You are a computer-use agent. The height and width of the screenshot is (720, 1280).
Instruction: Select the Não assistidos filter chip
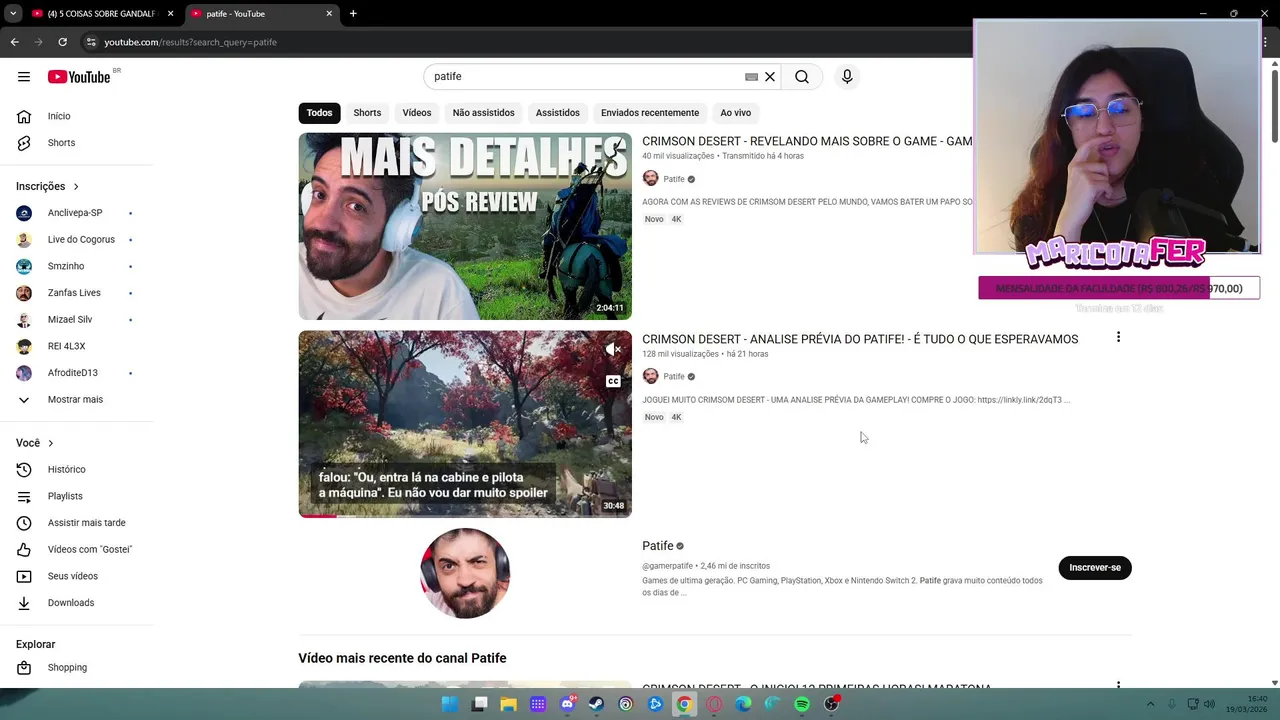click(x=484, y=113)
